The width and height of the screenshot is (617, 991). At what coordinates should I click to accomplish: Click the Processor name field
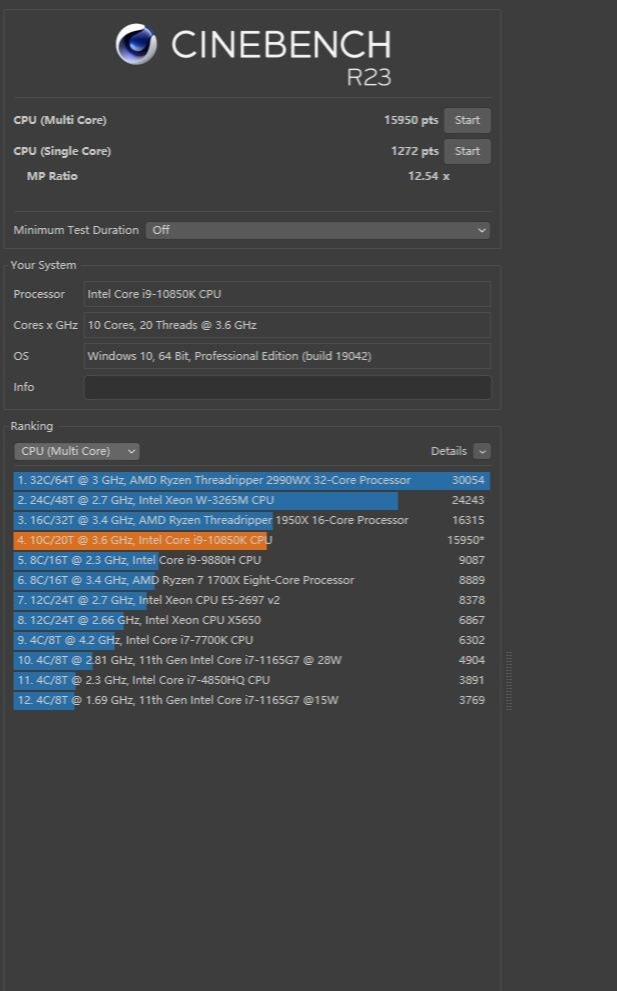(287, 294)
